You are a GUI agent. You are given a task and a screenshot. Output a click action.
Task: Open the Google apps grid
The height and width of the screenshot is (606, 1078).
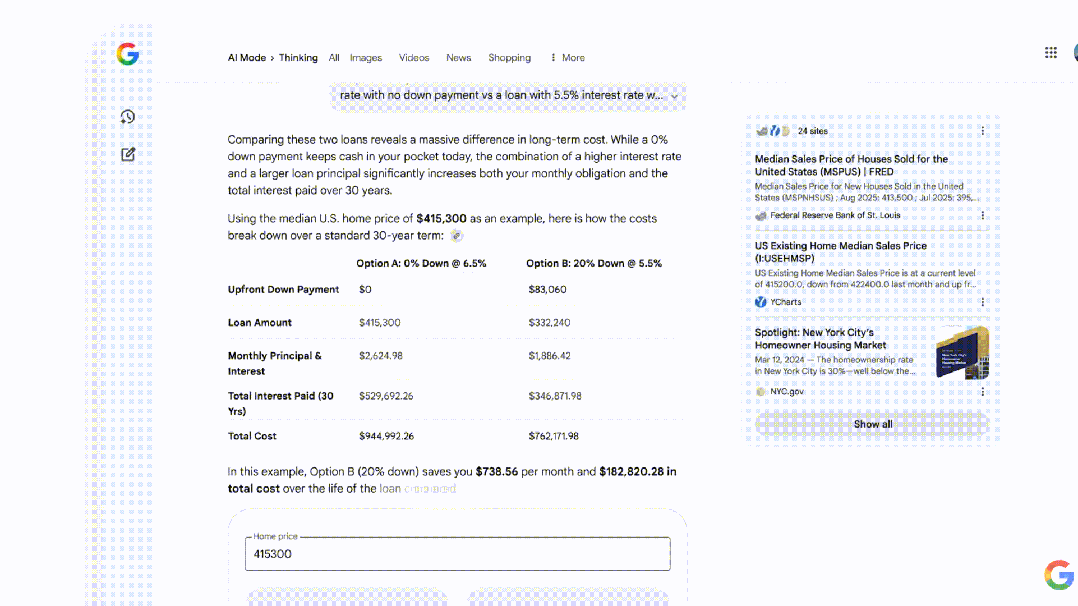coord(1051,53)
